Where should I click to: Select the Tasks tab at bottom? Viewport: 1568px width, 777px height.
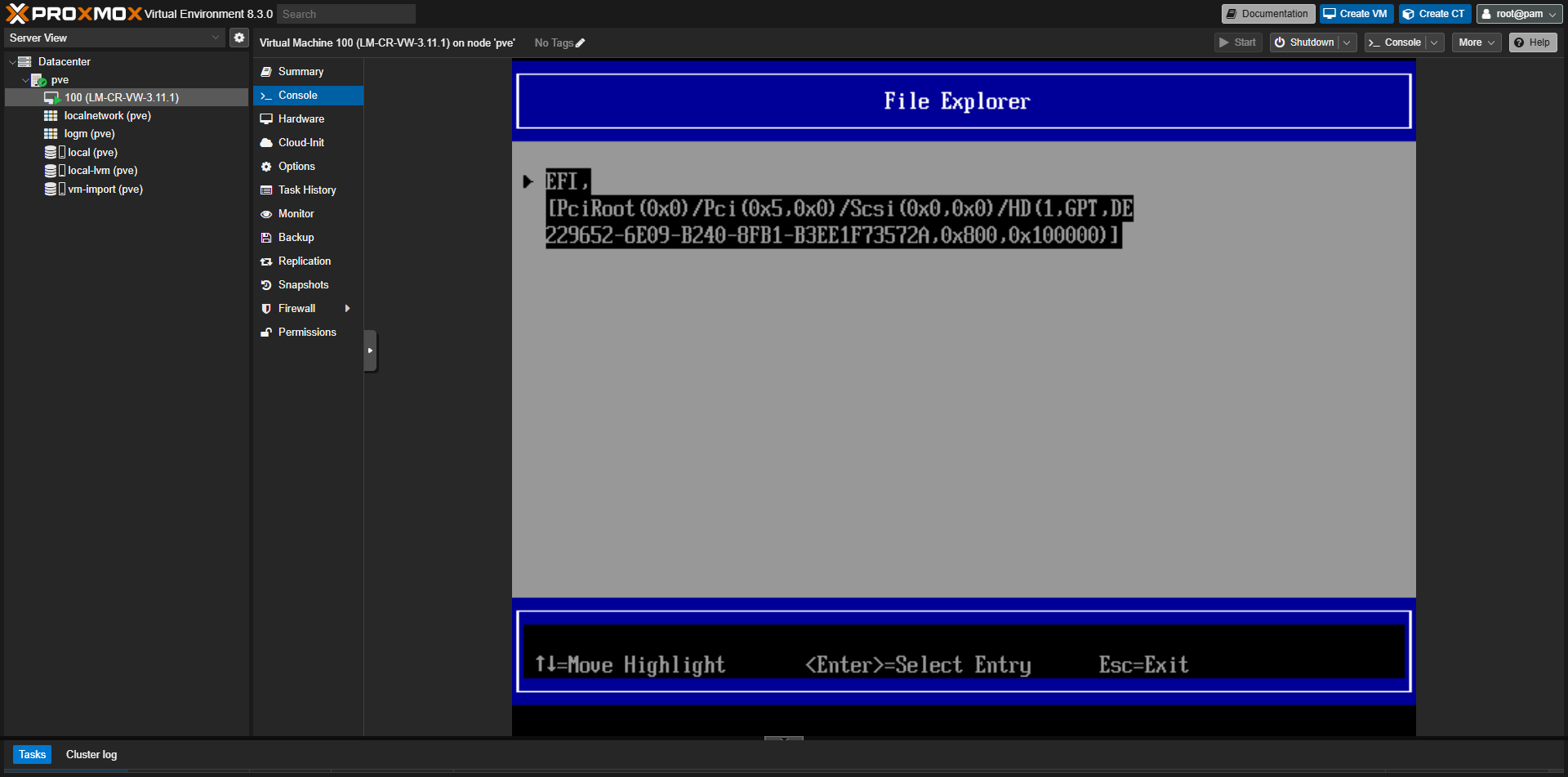32,754
